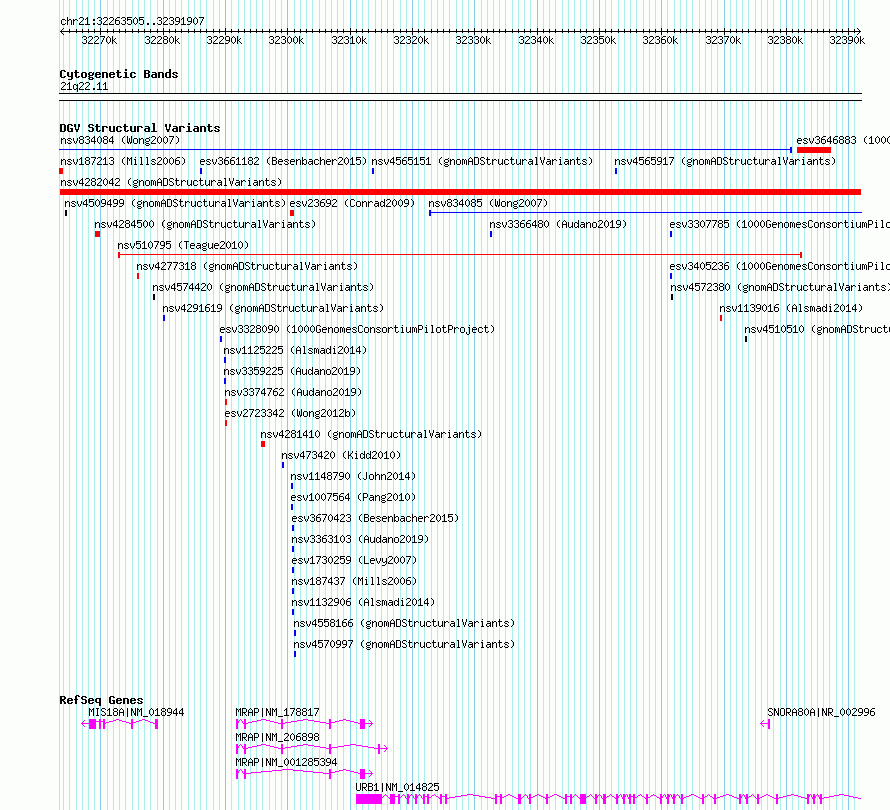The width and height of the screenshot is (890, 810).
Task: Select the MRAP NM_178817 gene glyph
Action: (304, 724)
